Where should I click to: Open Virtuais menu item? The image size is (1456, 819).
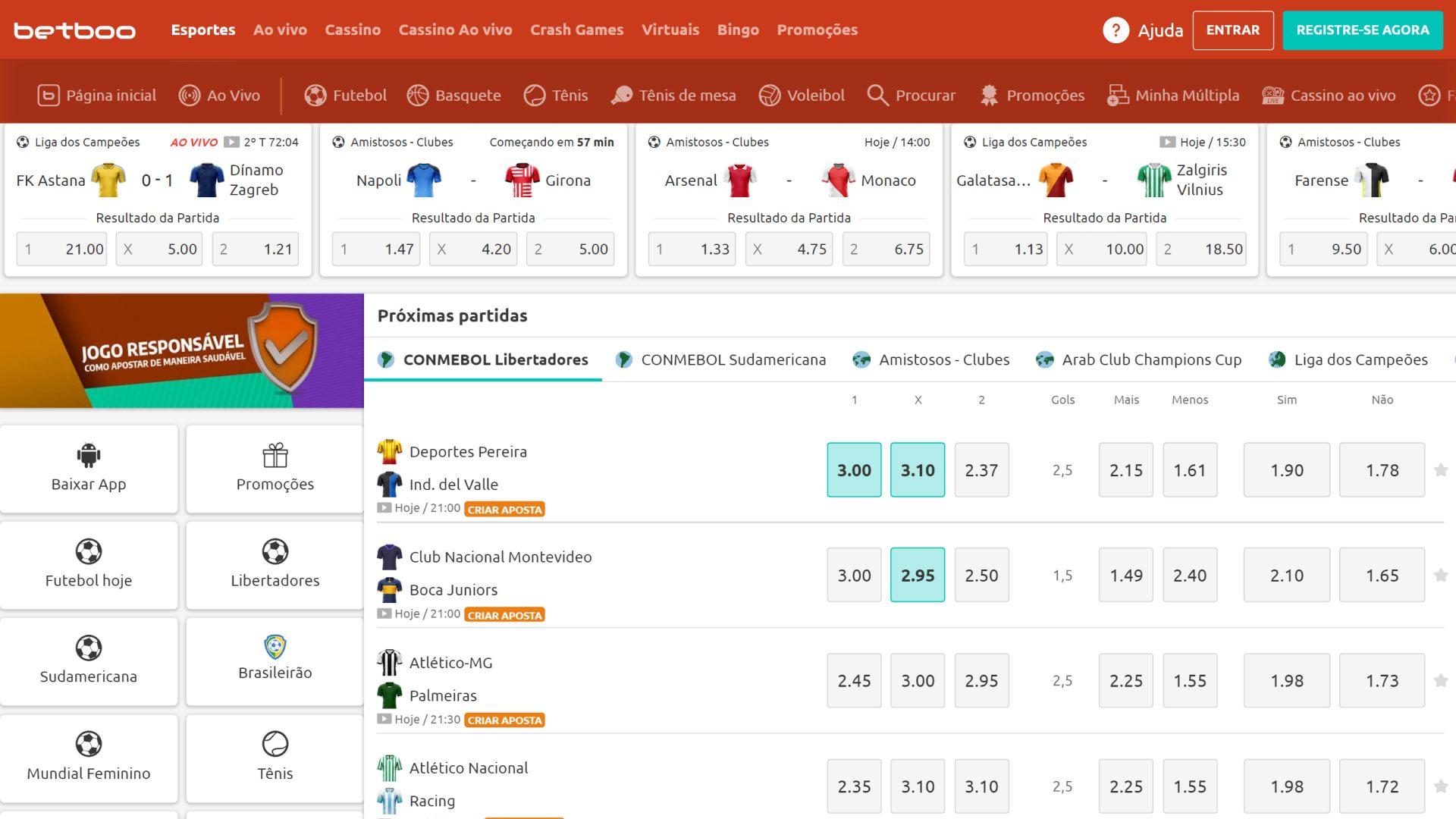click(x=670, y=30)
